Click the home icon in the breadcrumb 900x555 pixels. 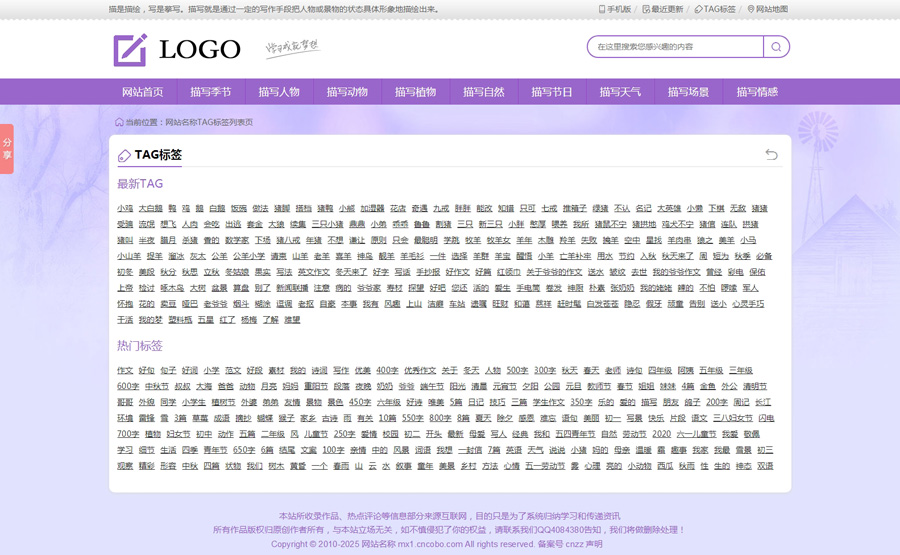(119, 122)
